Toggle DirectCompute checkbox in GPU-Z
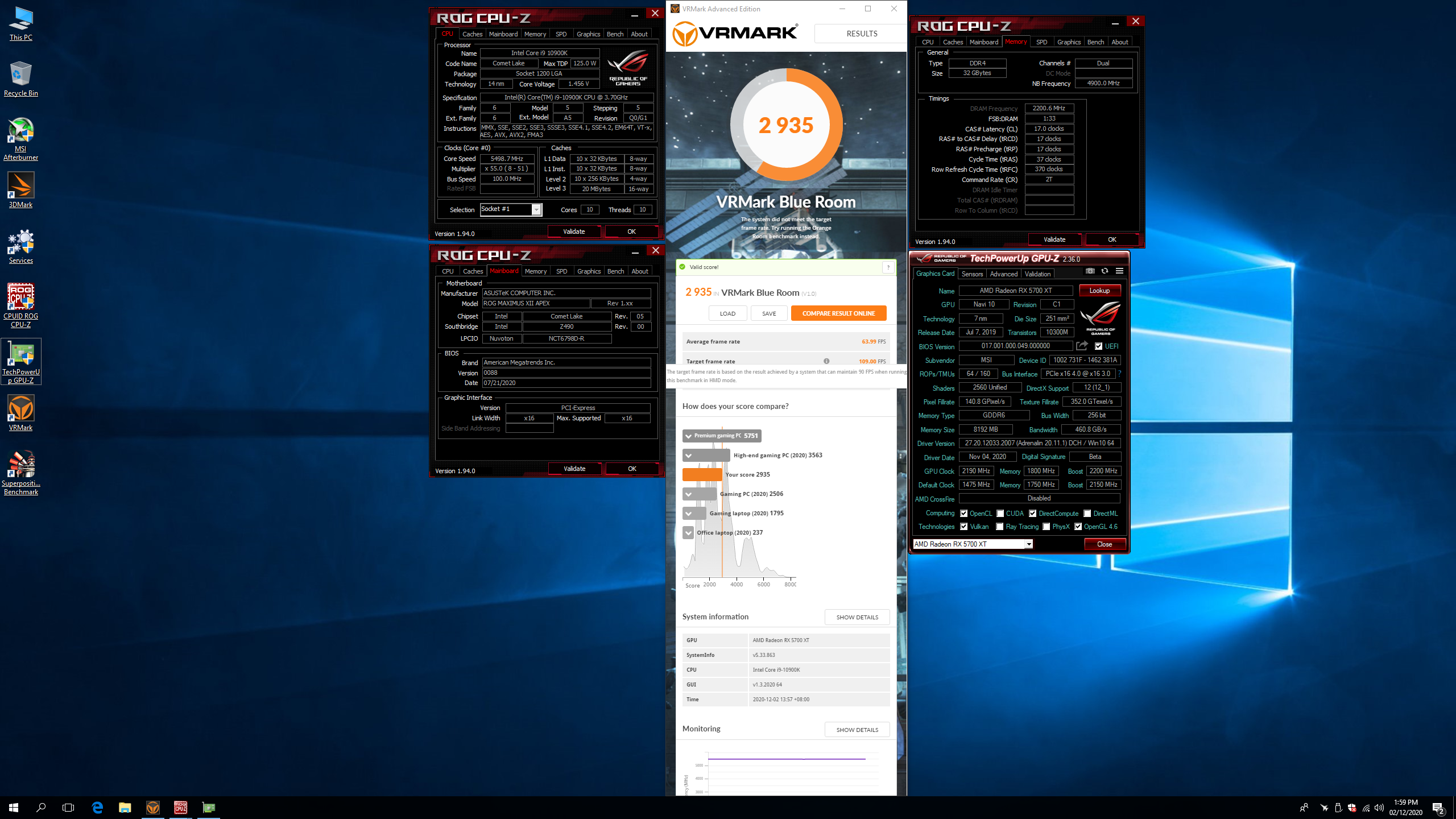Screen dimensions: 1456x819 click(1032, 513)
